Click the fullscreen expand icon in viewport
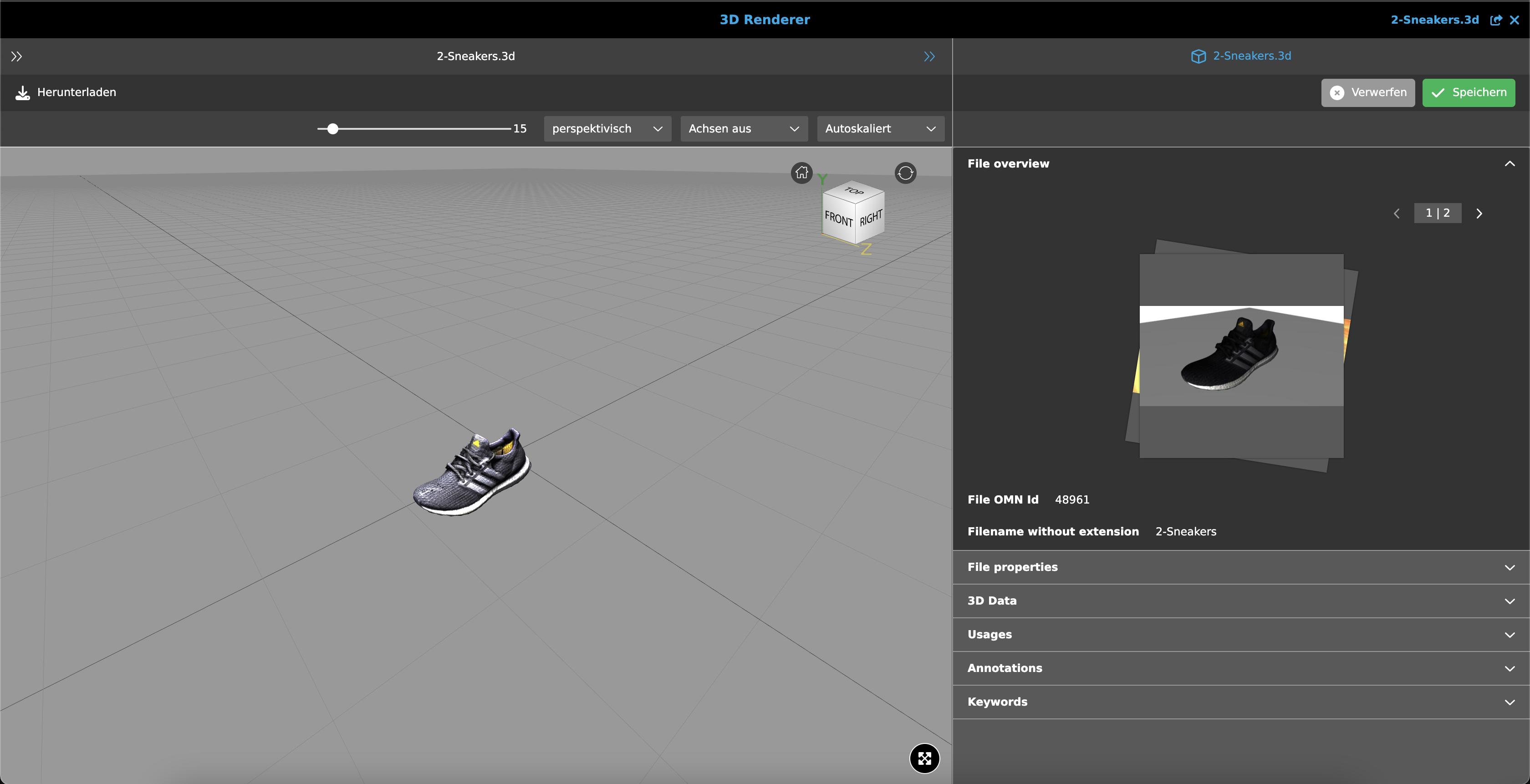This screenshot has height=784, width=1530. pos(924,759)
